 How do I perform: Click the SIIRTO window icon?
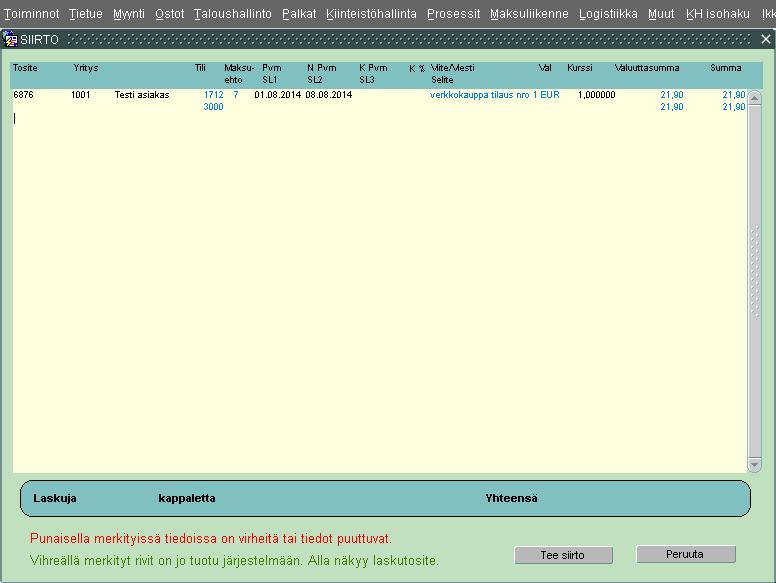coord(9,39)
